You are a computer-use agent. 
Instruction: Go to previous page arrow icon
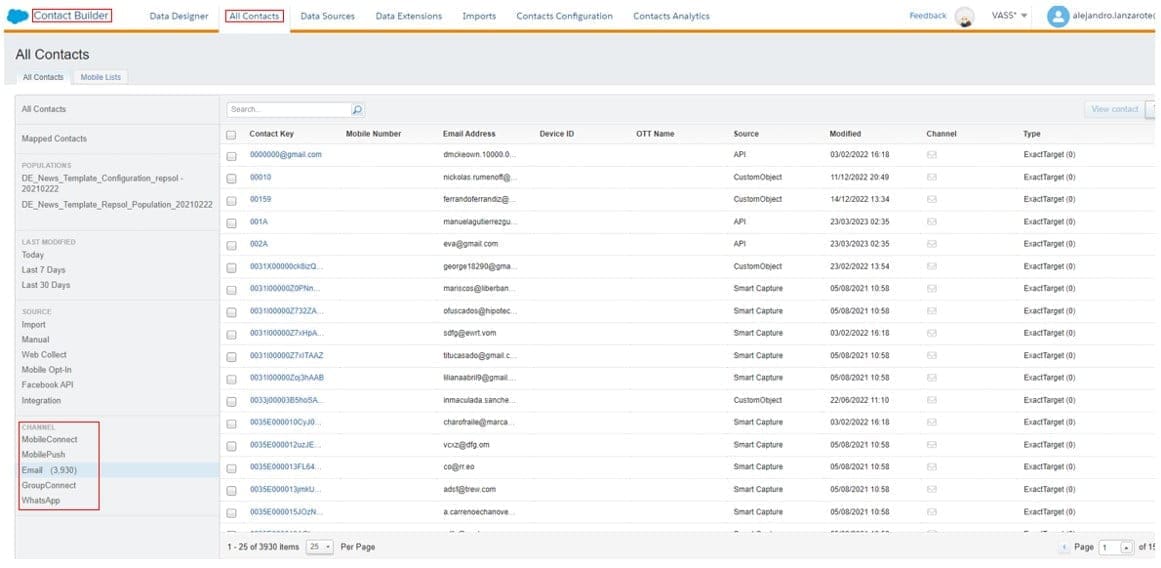[1064, 548]
